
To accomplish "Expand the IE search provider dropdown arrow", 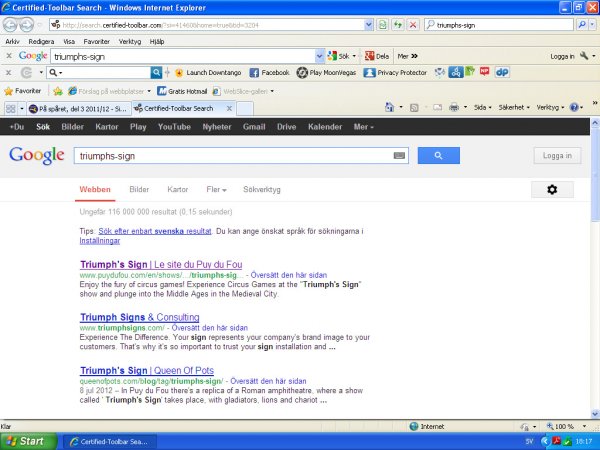I will [x=592, y=25].
